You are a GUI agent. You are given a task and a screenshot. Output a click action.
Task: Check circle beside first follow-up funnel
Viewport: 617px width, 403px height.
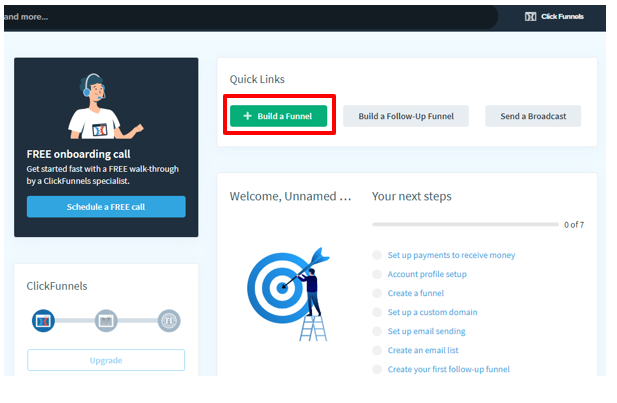(377, 369)
